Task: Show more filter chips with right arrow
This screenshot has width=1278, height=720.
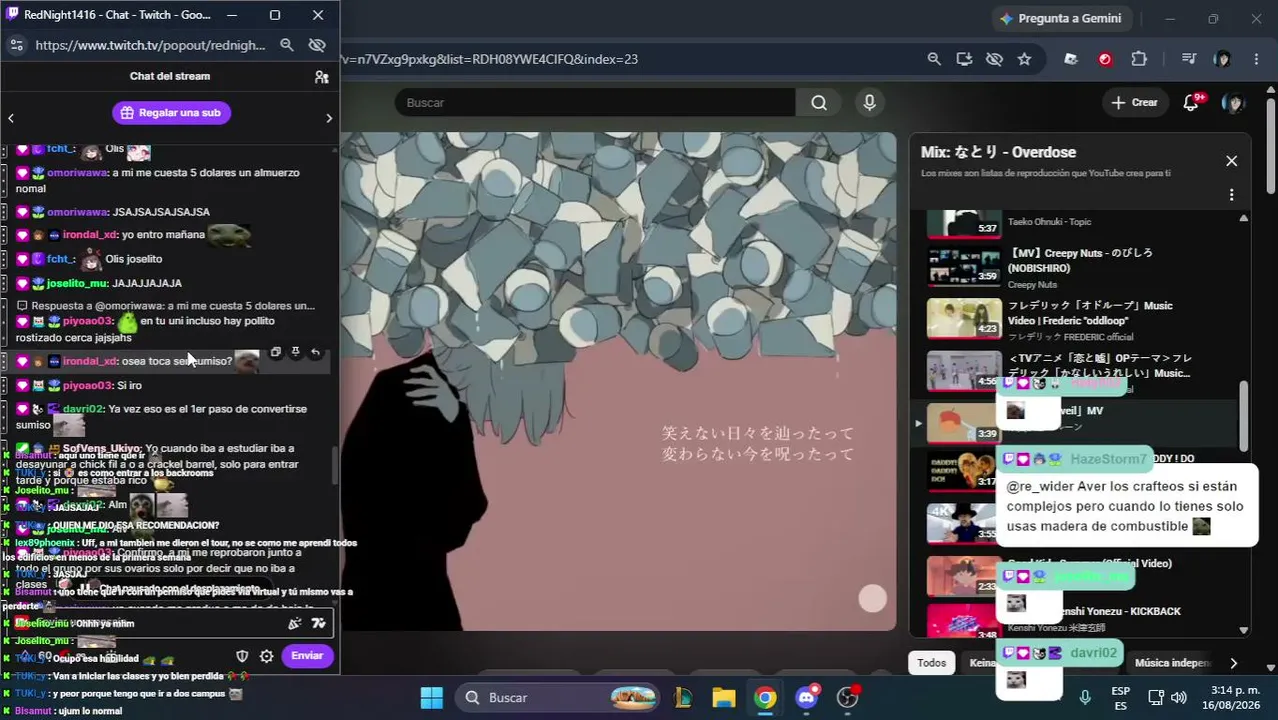Action: (x=1233, y=663)
